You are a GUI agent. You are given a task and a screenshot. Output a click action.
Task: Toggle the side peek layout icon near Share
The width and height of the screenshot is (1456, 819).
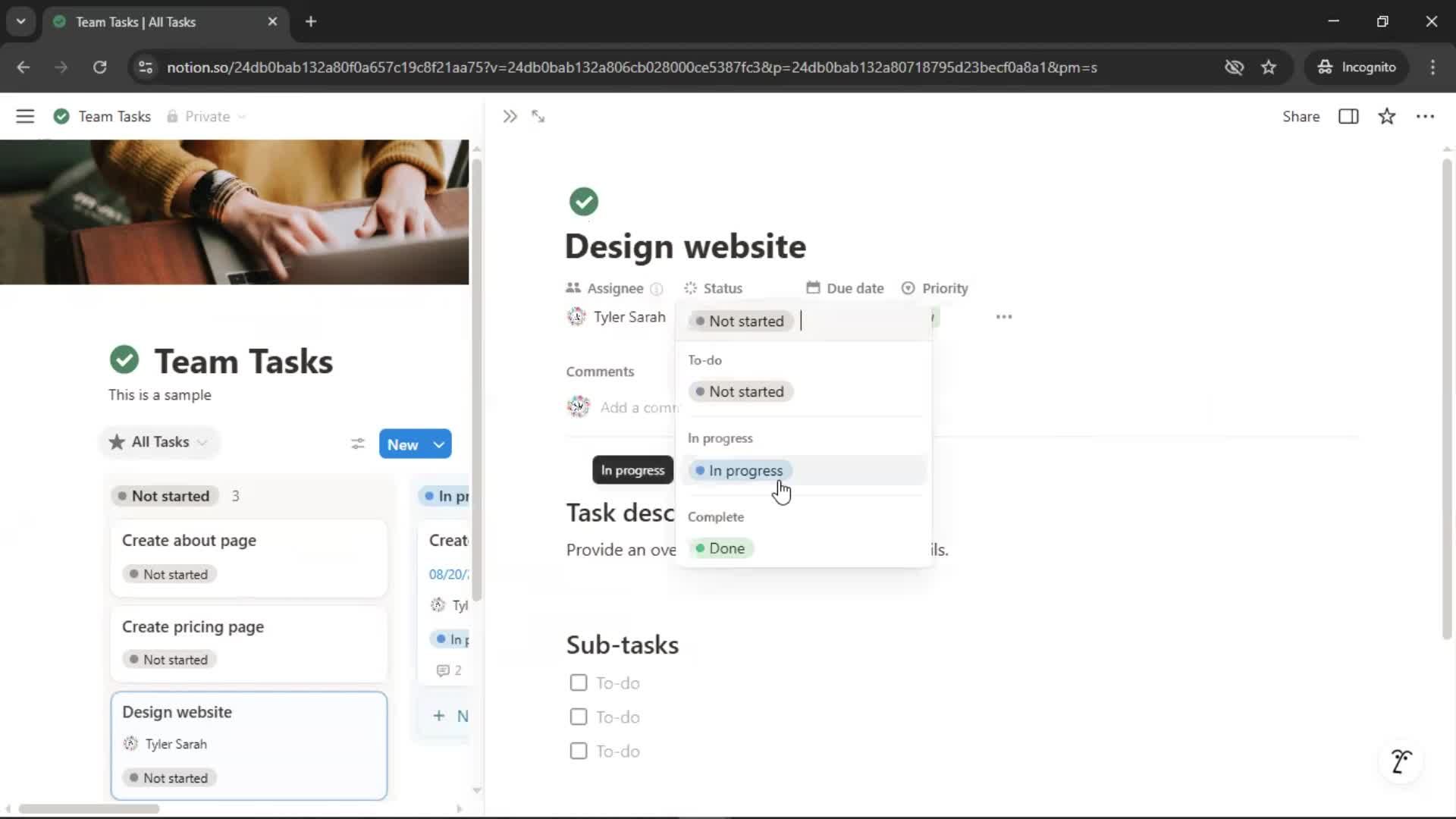tap(1348, 116)
